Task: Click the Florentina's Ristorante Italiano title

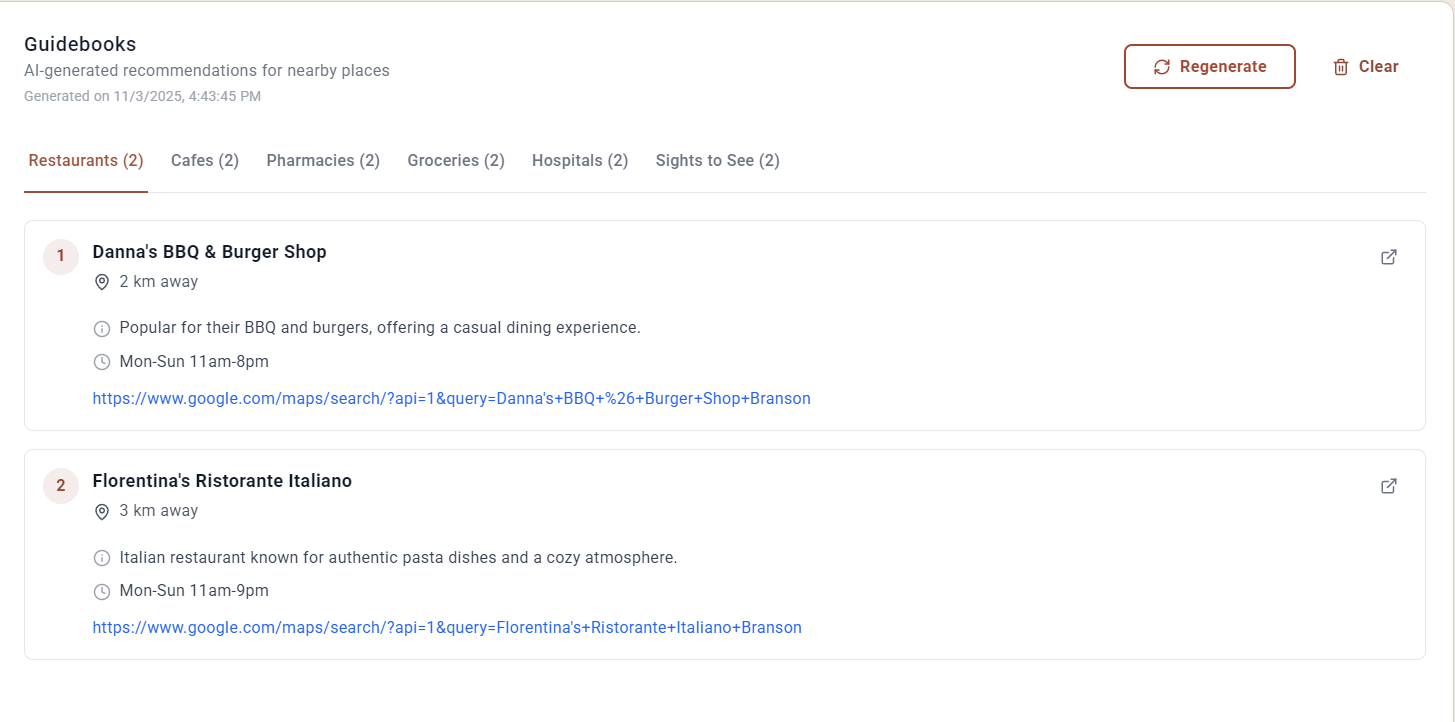Action: [222, 481]
